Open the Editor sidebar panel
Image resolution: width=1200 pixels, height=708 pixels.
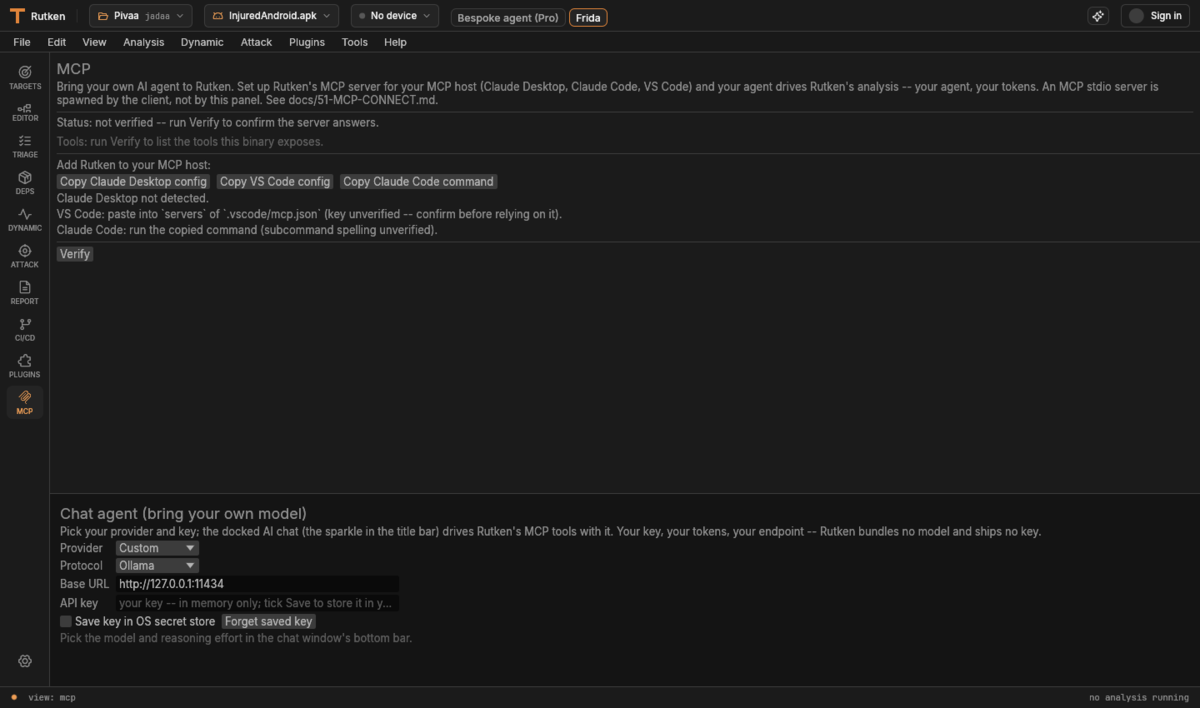pos(25,113)
